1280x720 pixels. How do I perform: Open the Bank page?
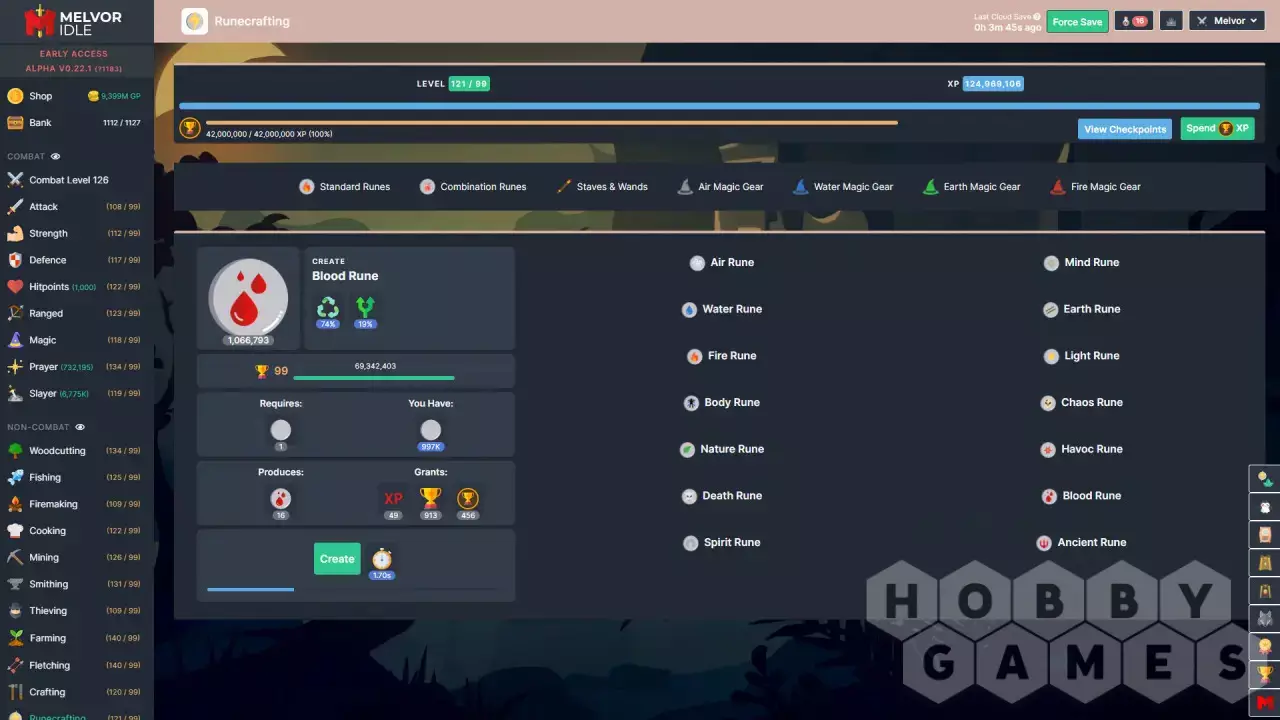coord(40,123)
